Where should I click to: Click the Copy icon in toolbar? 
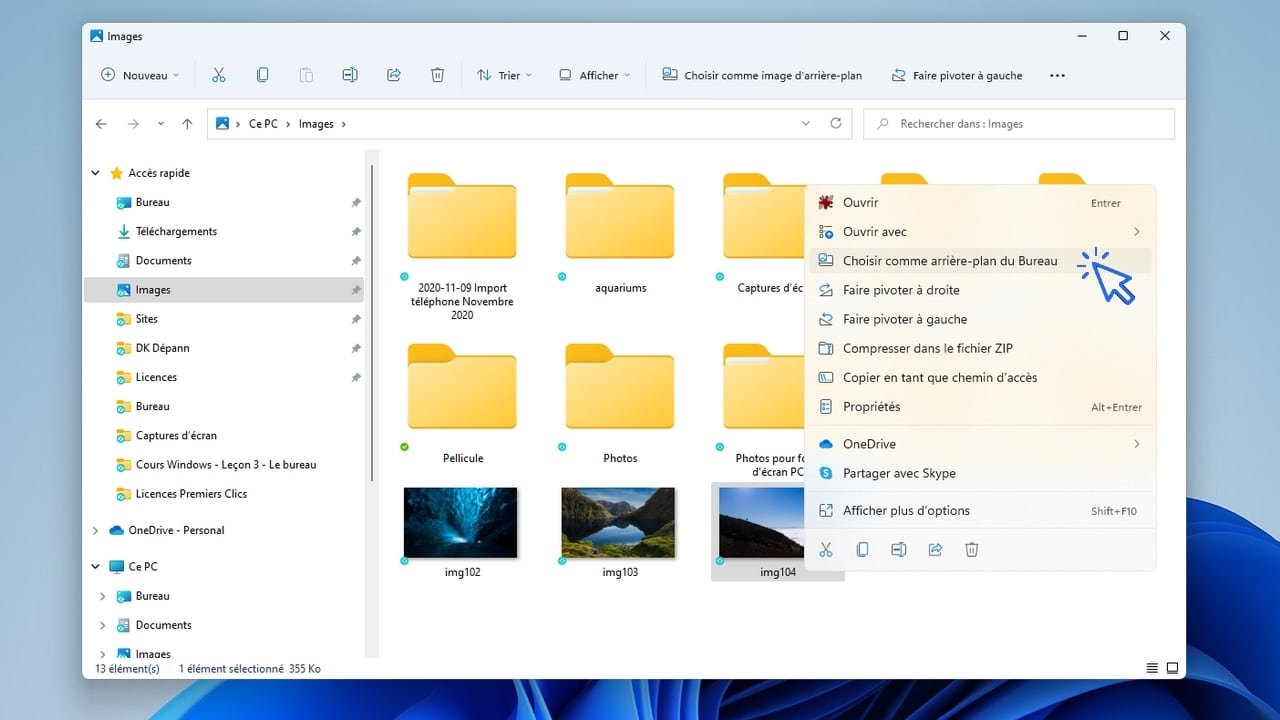point(262,75)
